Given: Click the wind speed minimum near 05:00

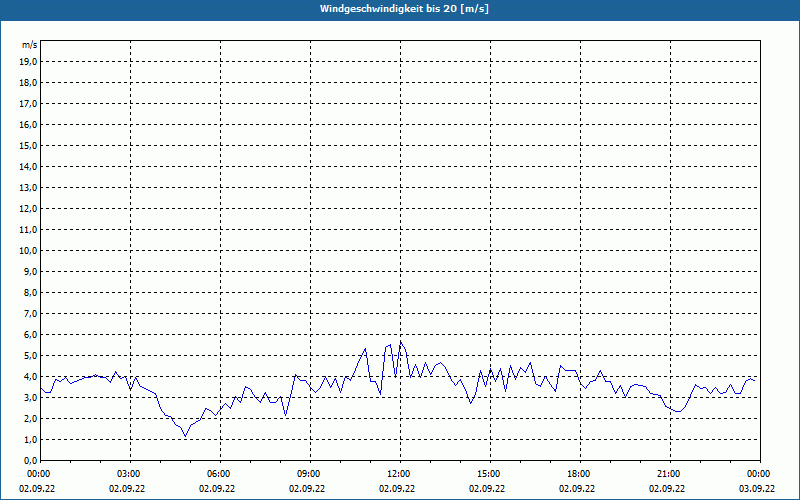Looking at the screenshot, I should (185, 436).
